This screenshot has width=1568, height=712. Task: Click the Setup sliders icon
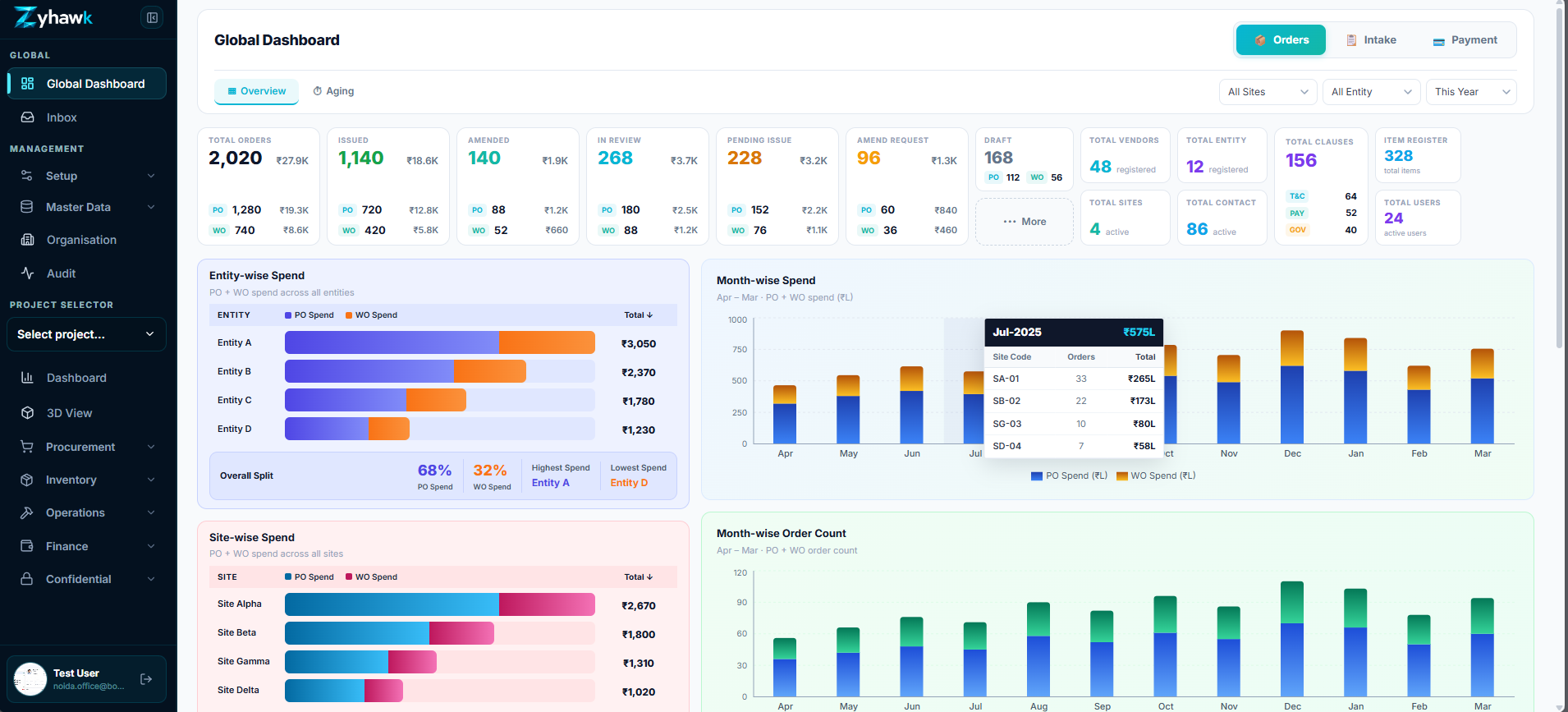pyautogui.click(x=27, y=176)
